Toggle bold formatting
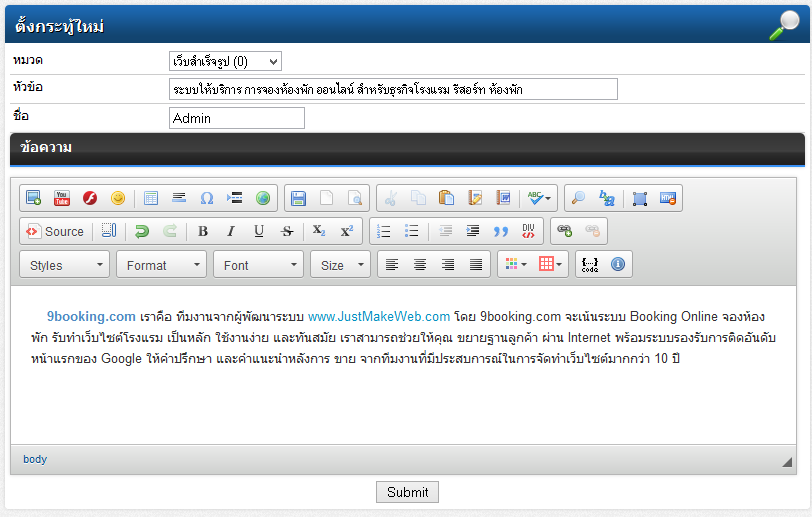 (203, 231)
